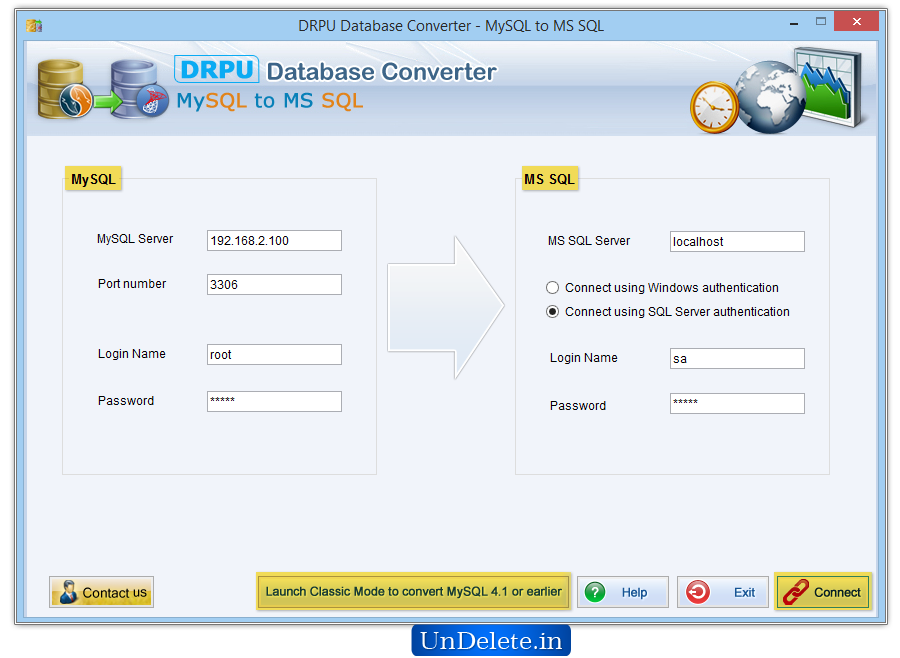
Task: Maximize the DRPU Database Converter window
Action: 821,22
